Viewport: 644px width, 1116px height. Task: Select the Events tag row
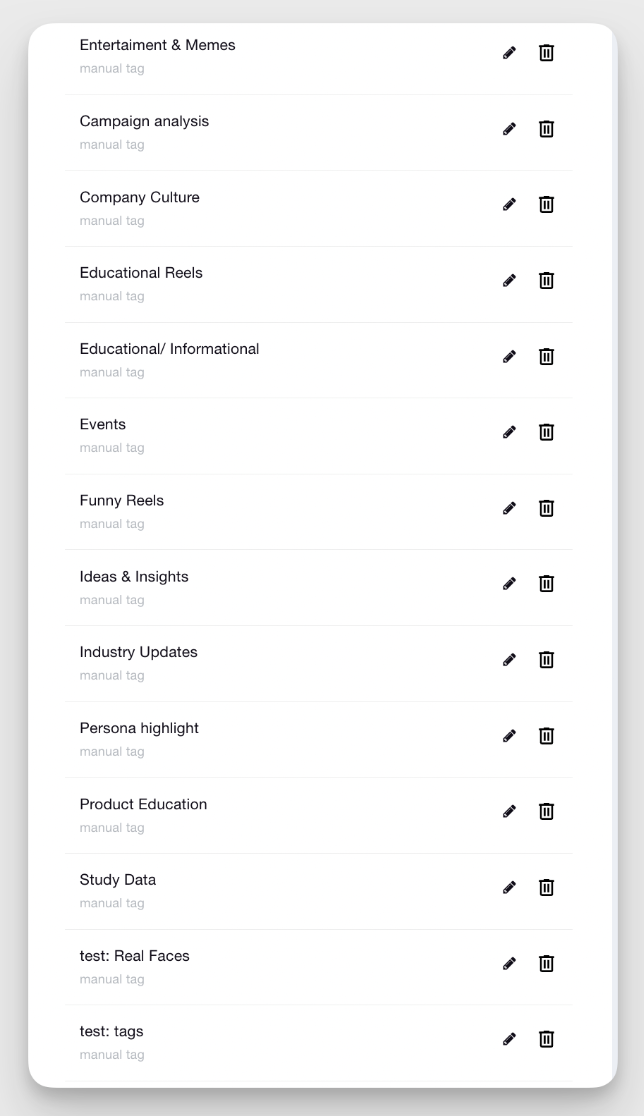[x=319, y=436]
